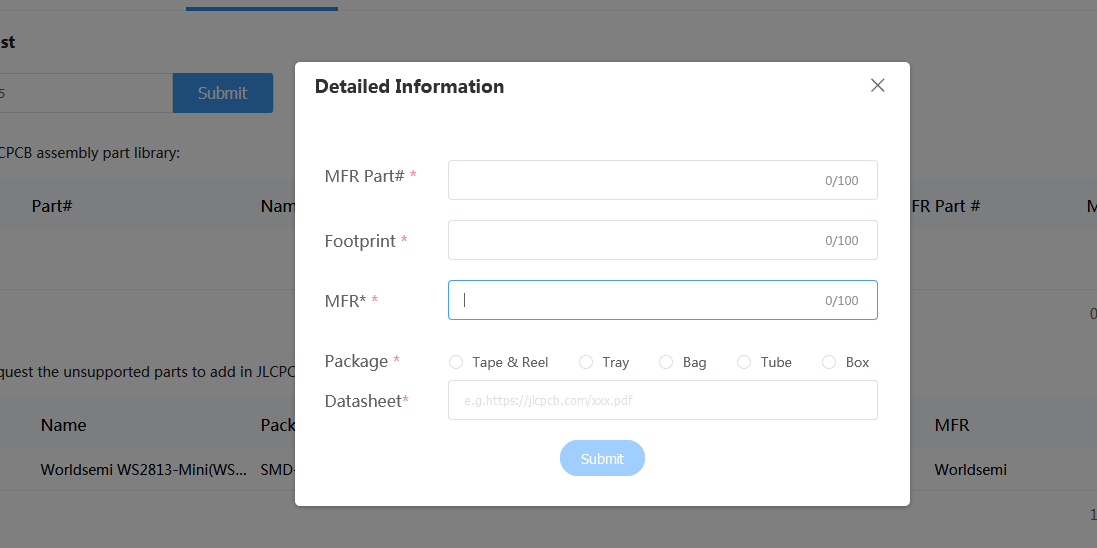Click the MFR* text field
This screenshot has height=548, width=1097.
663,300
